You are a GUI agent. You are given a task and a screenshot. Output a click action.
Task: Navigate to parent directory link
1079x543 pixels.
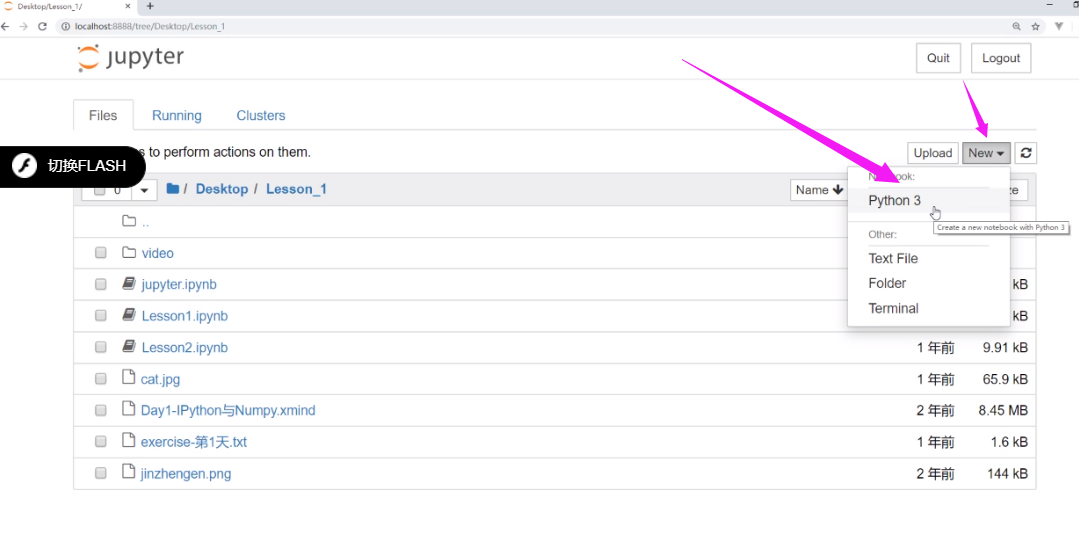point(145,222)
